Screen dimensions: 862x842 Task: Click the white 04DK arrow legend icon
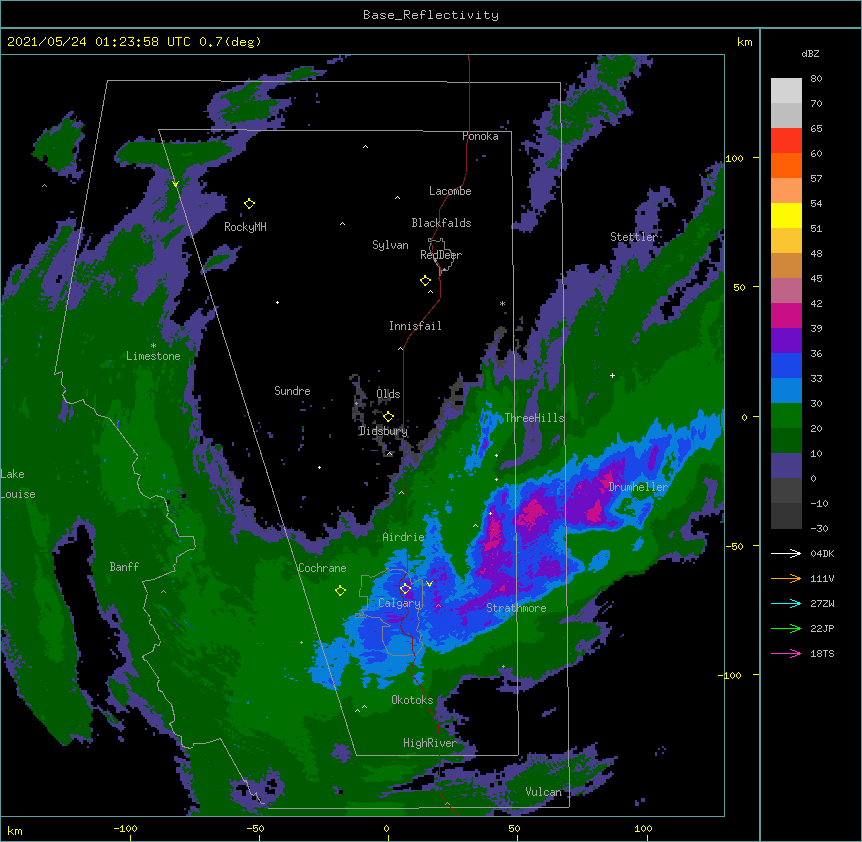click(786, 553)
